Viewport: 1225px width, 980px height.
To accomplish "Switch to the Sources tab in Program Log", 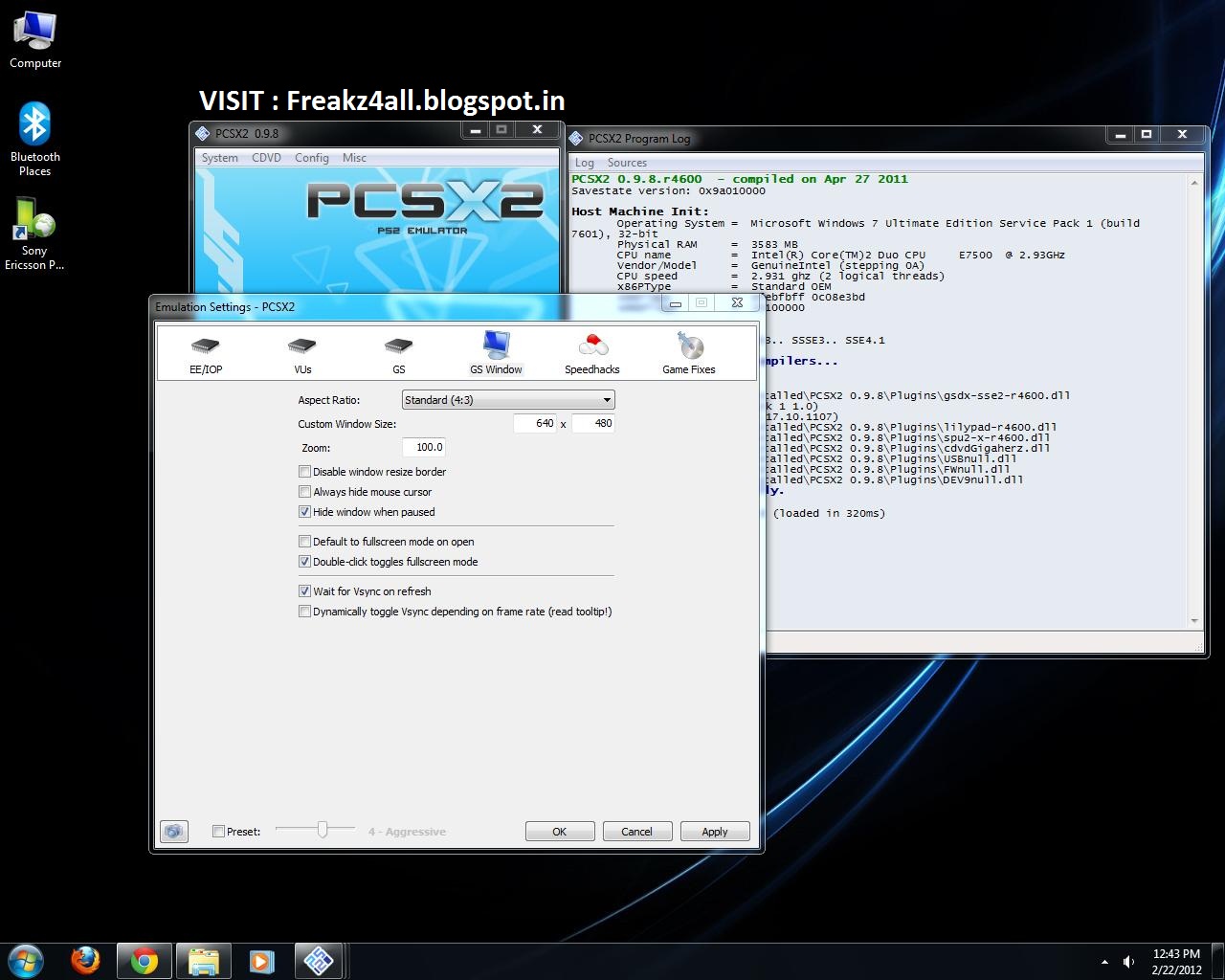I will [627, 162].
